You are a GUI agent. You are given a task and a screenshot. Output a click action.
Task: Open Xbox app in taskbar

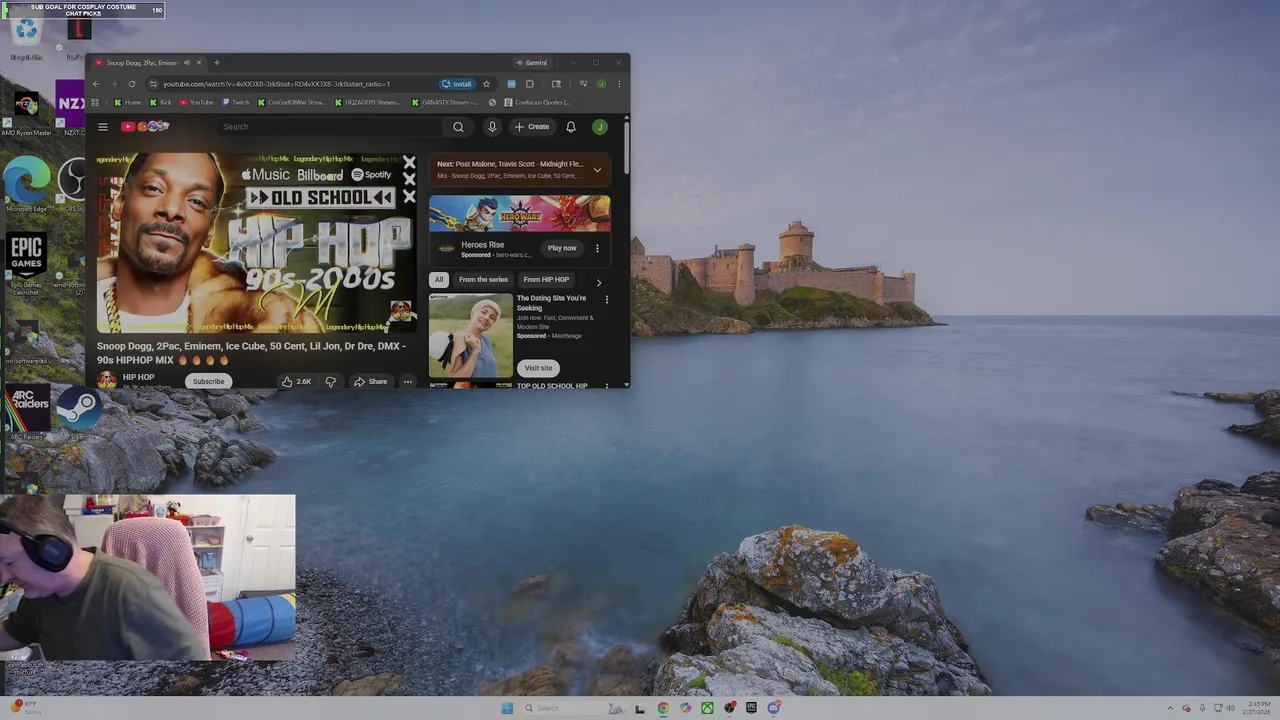pyautogui.click(x=707, y=708)
